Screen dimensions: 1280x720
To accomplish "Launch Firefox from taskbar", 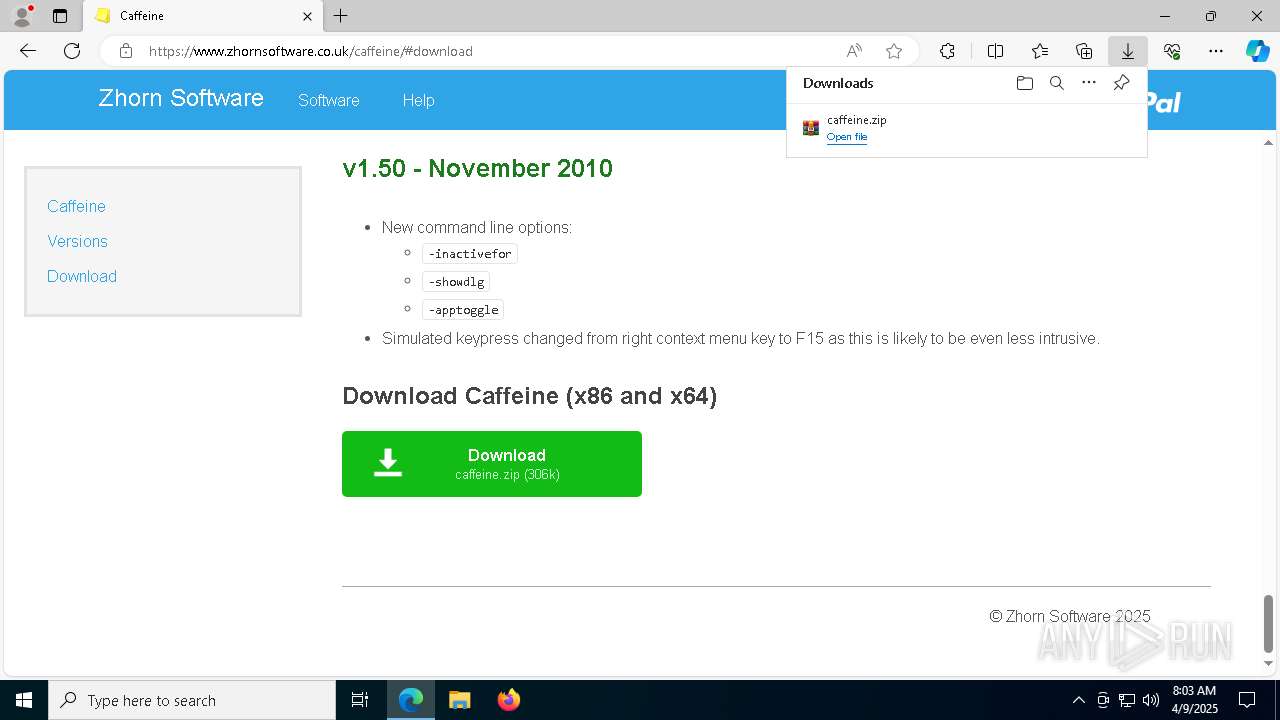I will click(509, 700).
